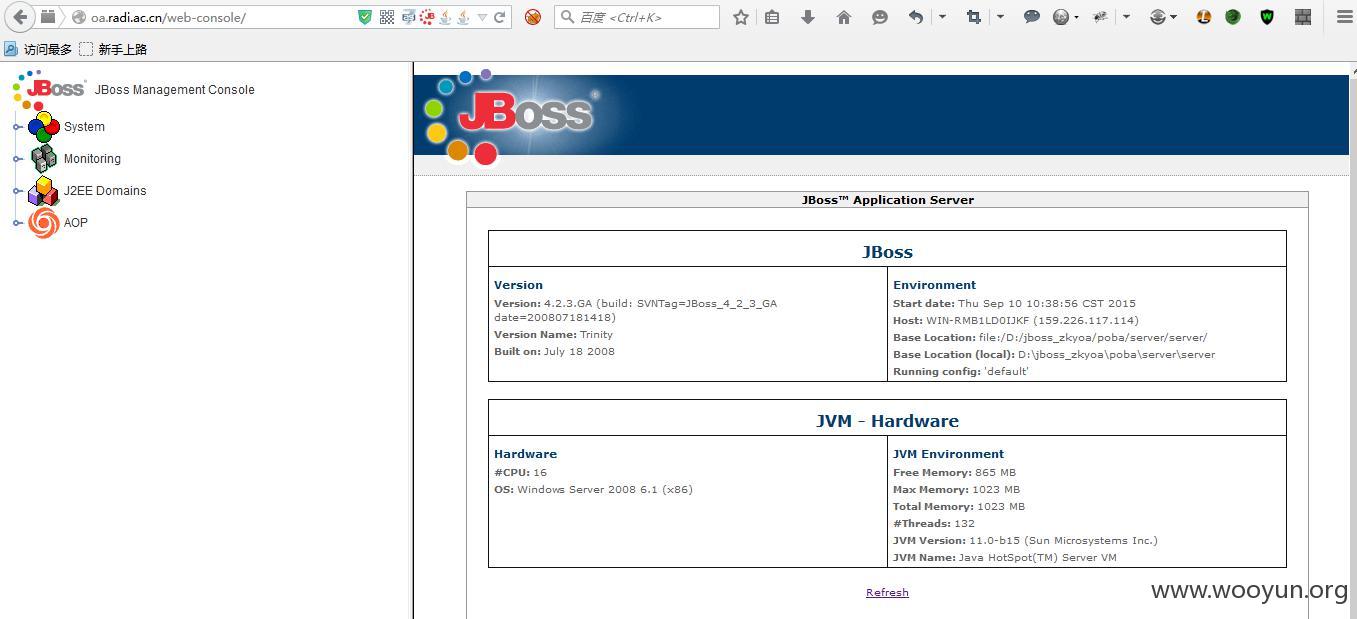Click the red JB icon in address bar
Image resolution: width=1357 pixels, height=619 pixels.
(427, 17)
